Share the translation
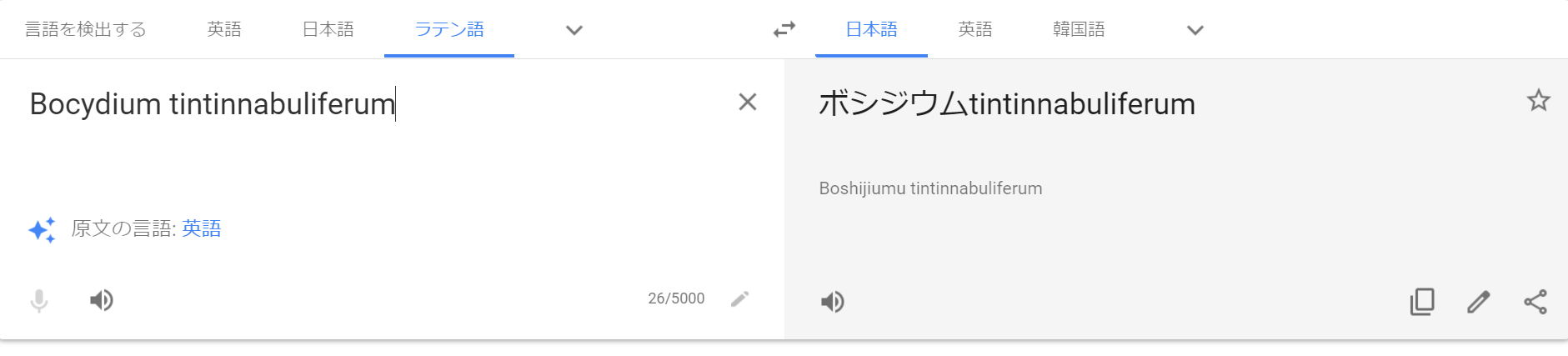1568x356 pixels. pos(1535,302)
